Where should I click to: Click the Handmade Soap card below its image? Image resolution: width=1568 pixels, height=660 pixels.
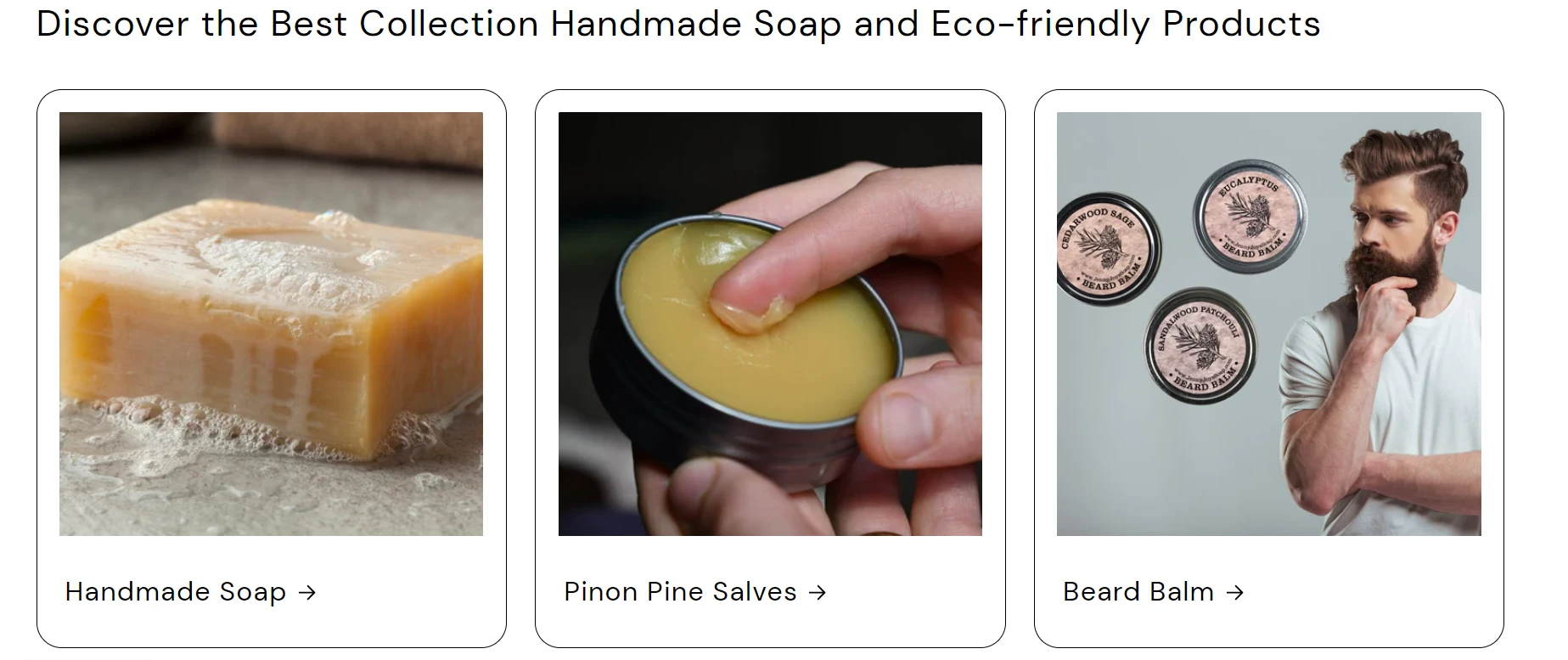271,591
